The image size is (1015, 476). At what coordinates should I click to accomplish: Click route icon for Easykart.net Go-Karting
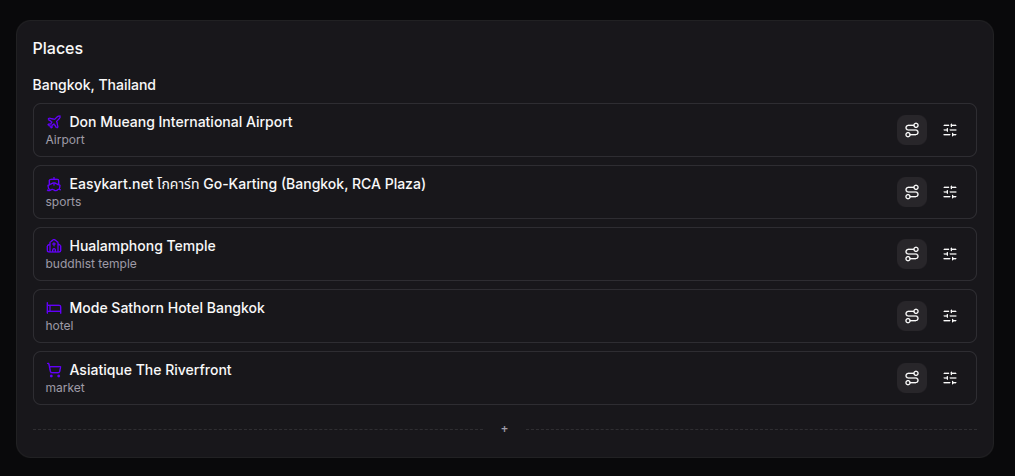911,192
